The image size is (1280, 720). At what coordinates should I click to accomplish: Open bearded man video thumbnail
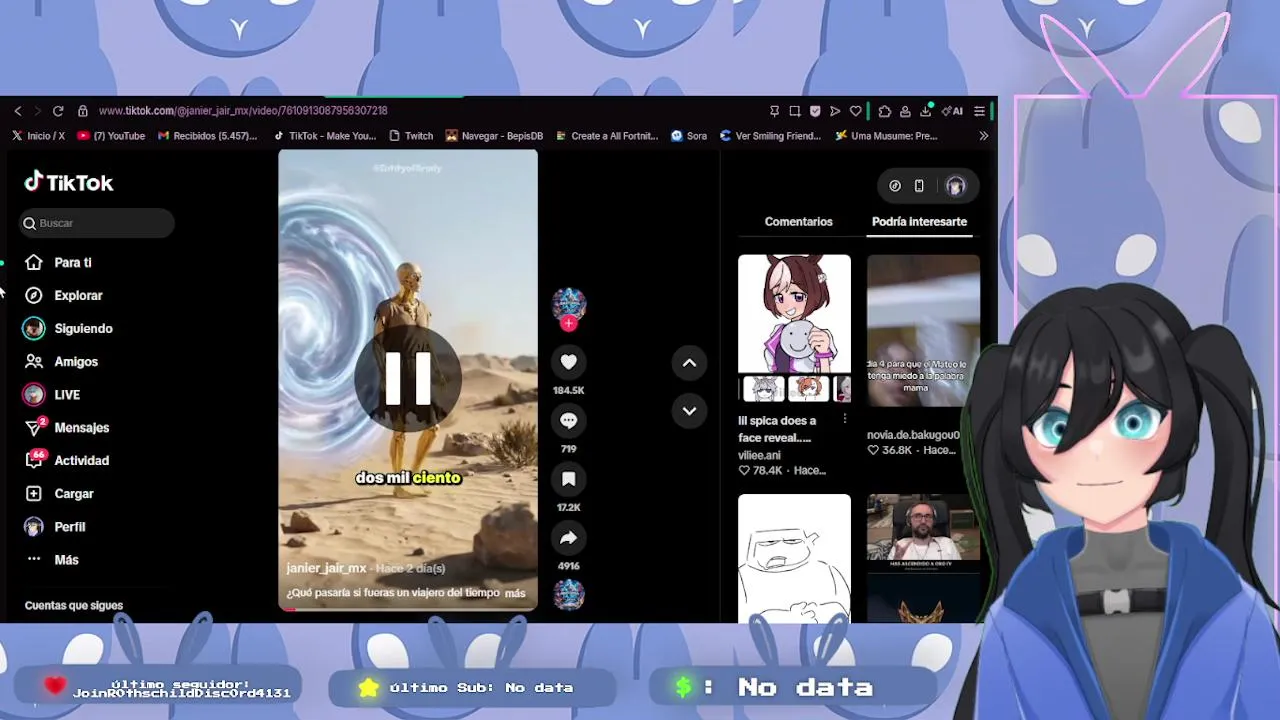(x=923, y=558)
